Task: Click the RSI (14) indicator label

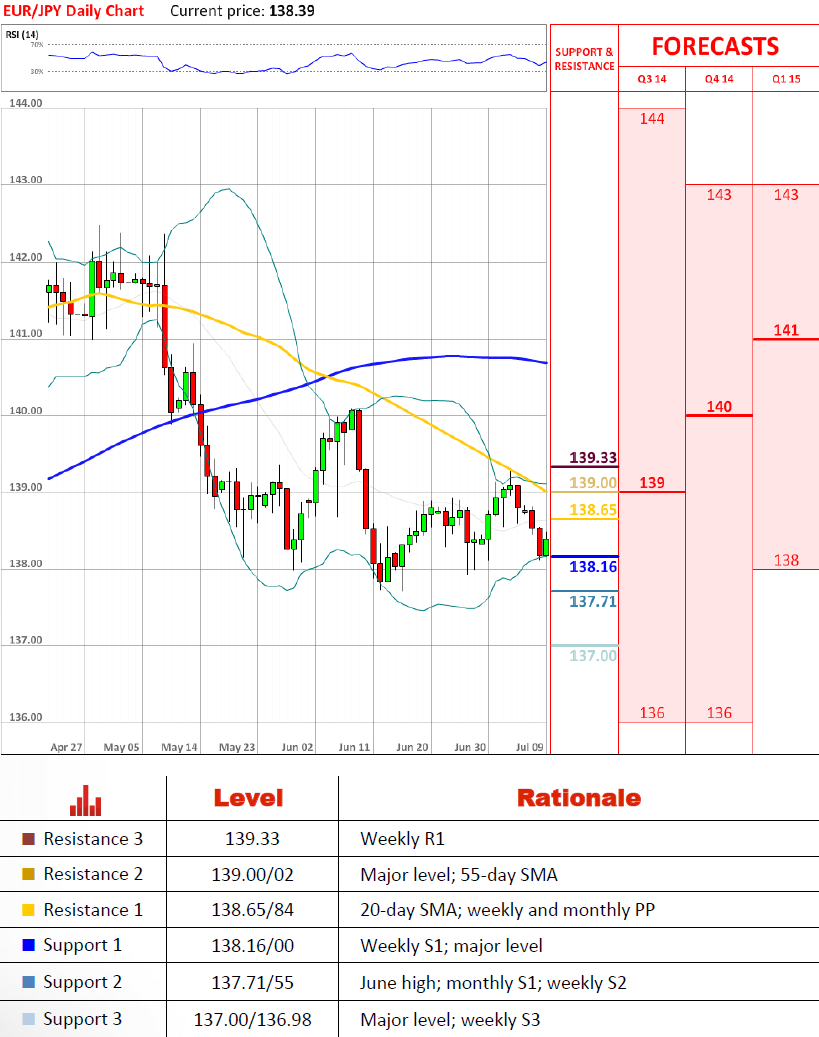Action: pyautogui.click(x=22, y=34)
